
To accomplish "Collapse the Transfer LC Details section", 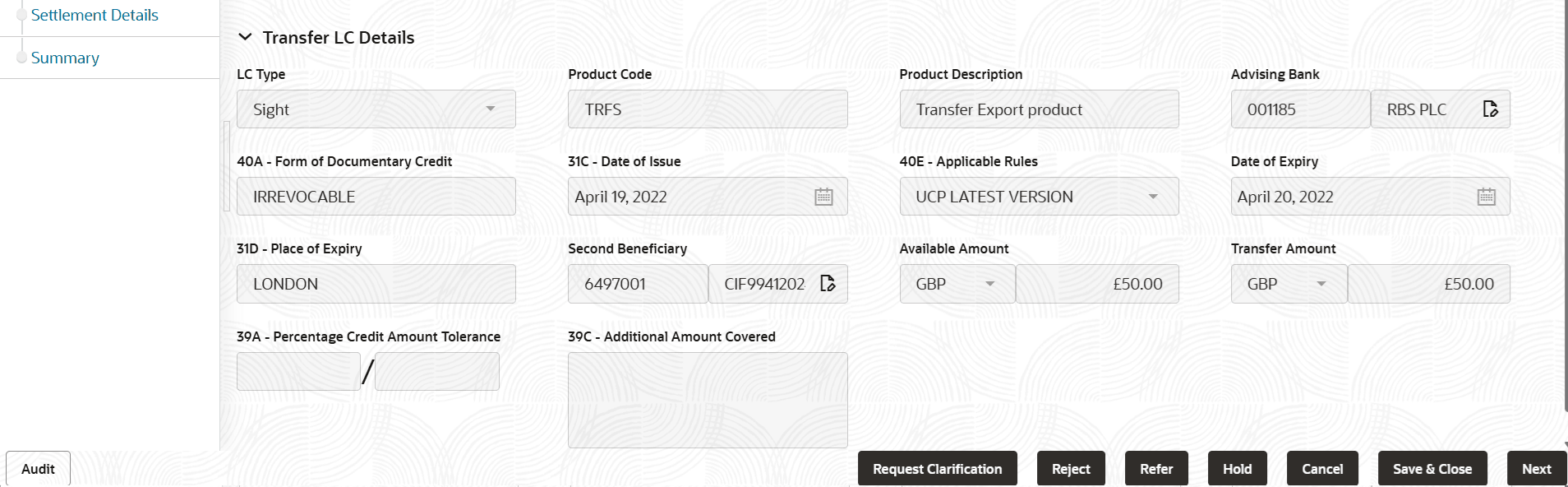I will pyautogui.click(x=244, y=37).
